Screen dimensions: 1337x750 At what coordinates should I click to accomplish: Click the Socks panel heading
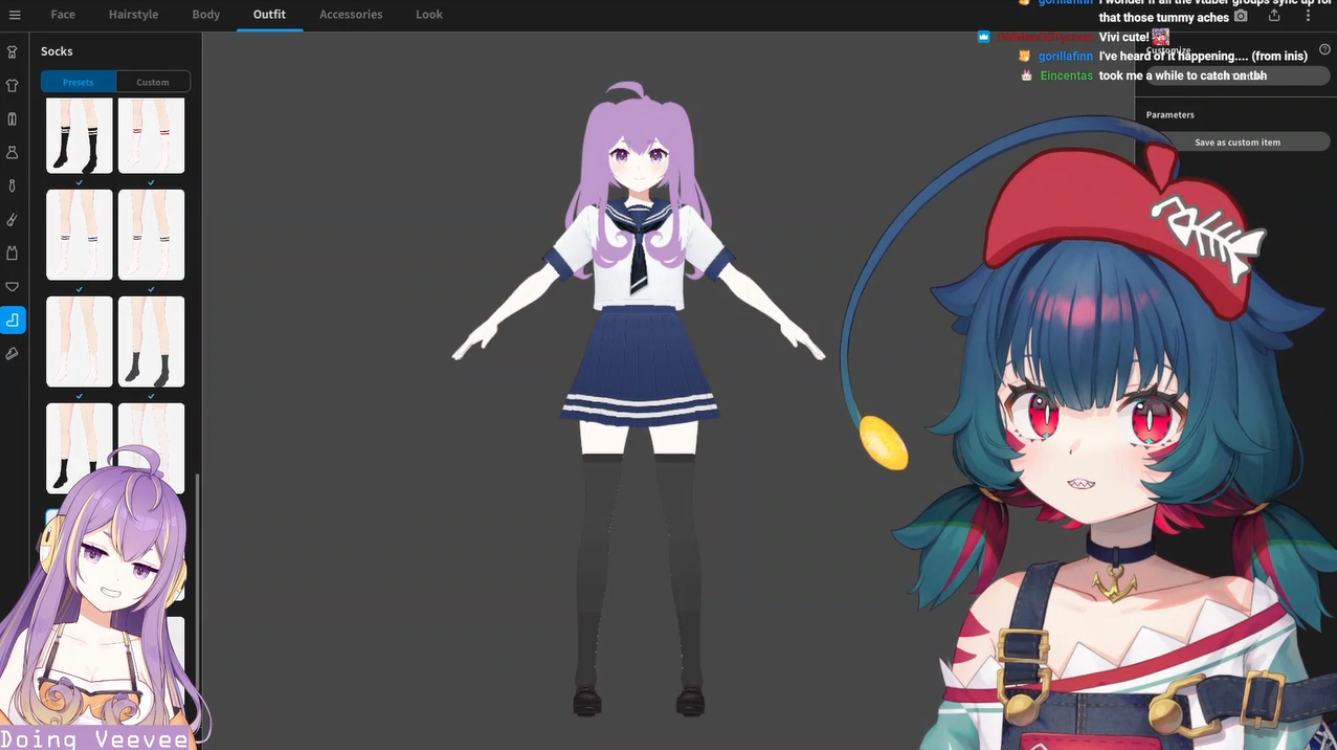coord(57,51)
